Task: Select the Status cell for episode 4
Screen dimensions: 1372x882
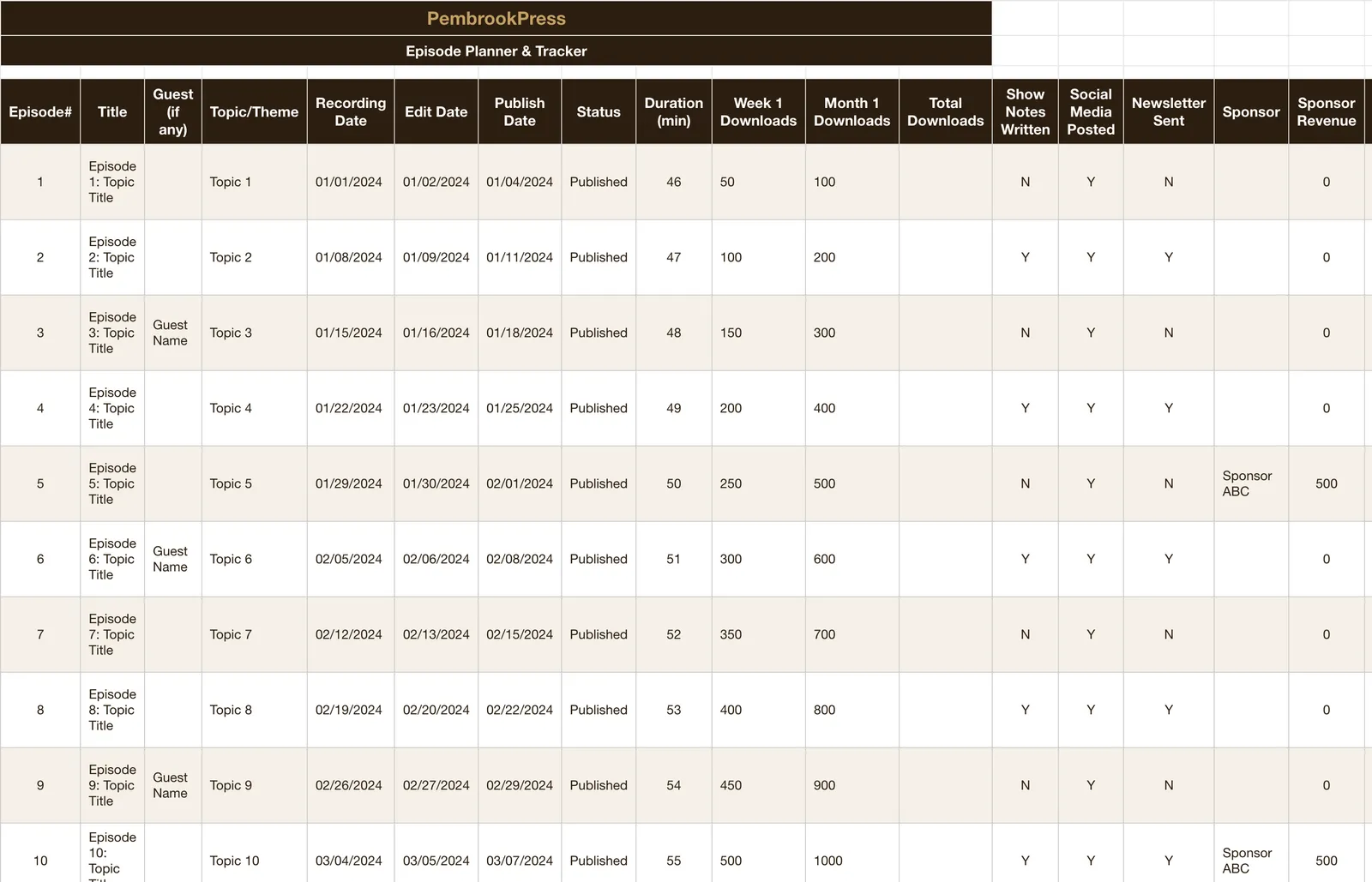Action: [x=599, y=408]
